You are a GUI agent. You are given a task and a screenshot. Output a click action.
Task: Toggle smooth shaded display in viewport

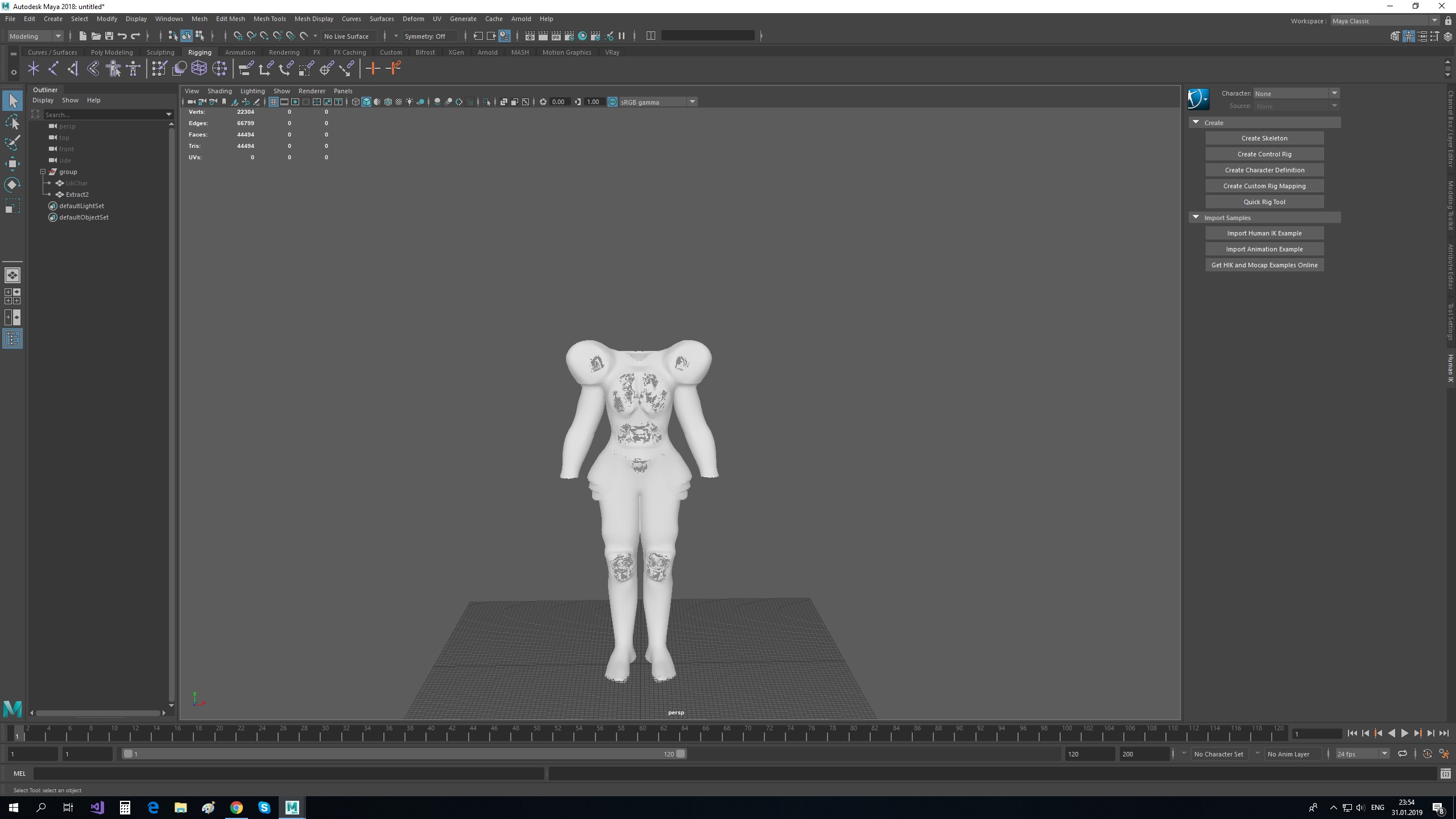pos(366,102)
